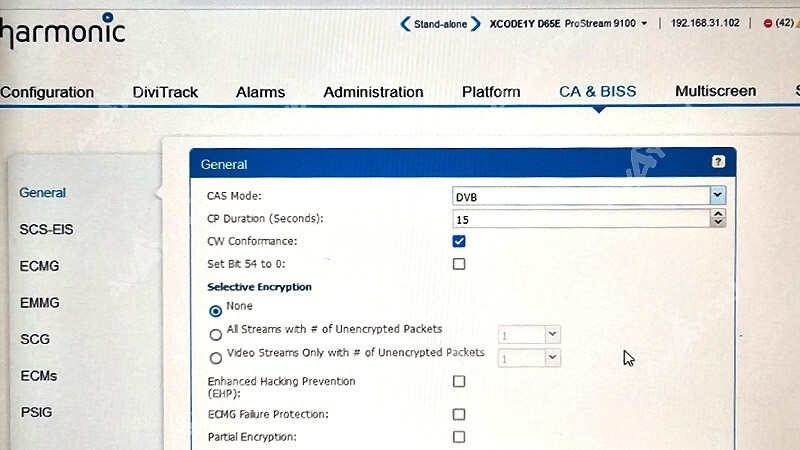Switch to the DiviTrack tab
Screen dimensions: 800x450
point(165,92)
